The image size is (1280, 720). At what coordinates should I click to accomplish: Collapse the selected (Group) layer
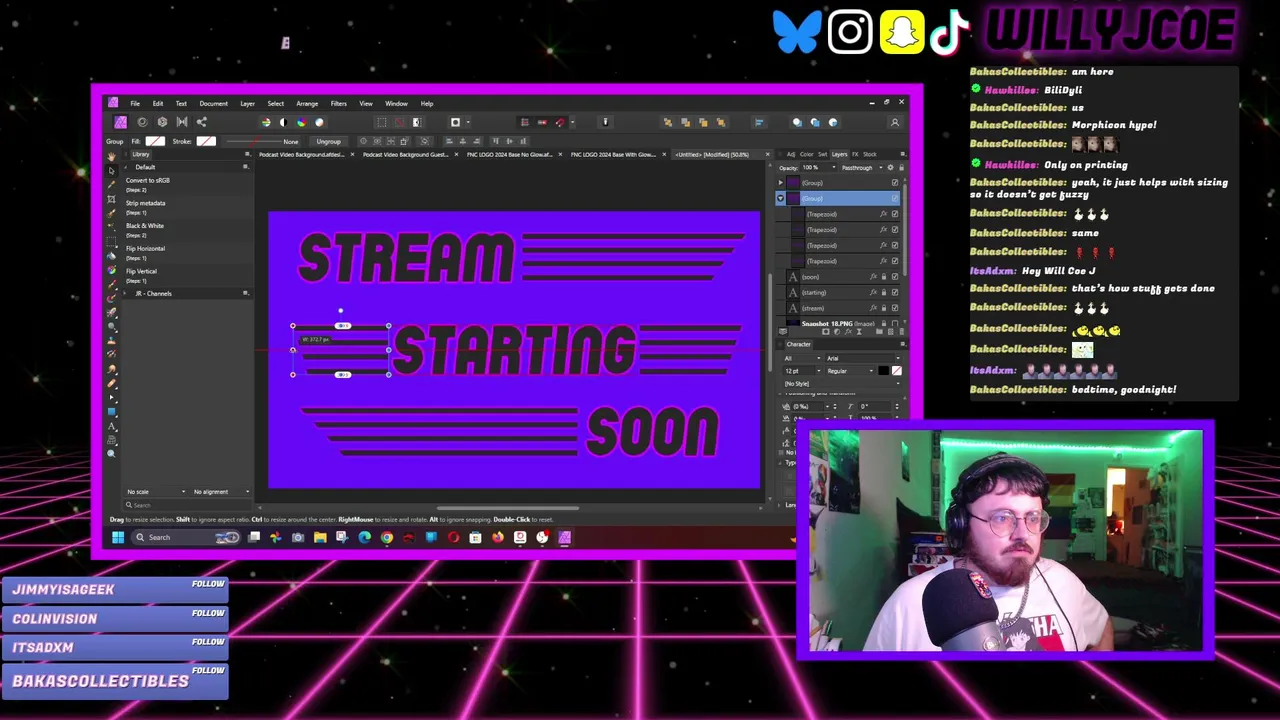[x=781, y=198]
